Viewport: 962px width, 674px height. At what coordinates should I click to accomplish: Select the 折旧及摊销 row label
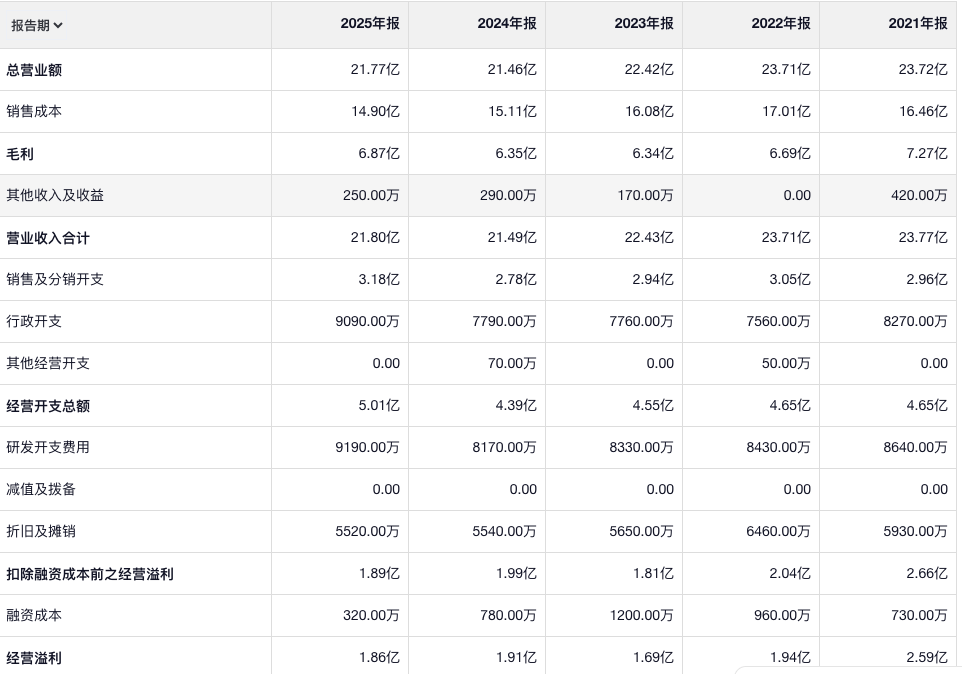pyautogui.click(x=41, y=532)
